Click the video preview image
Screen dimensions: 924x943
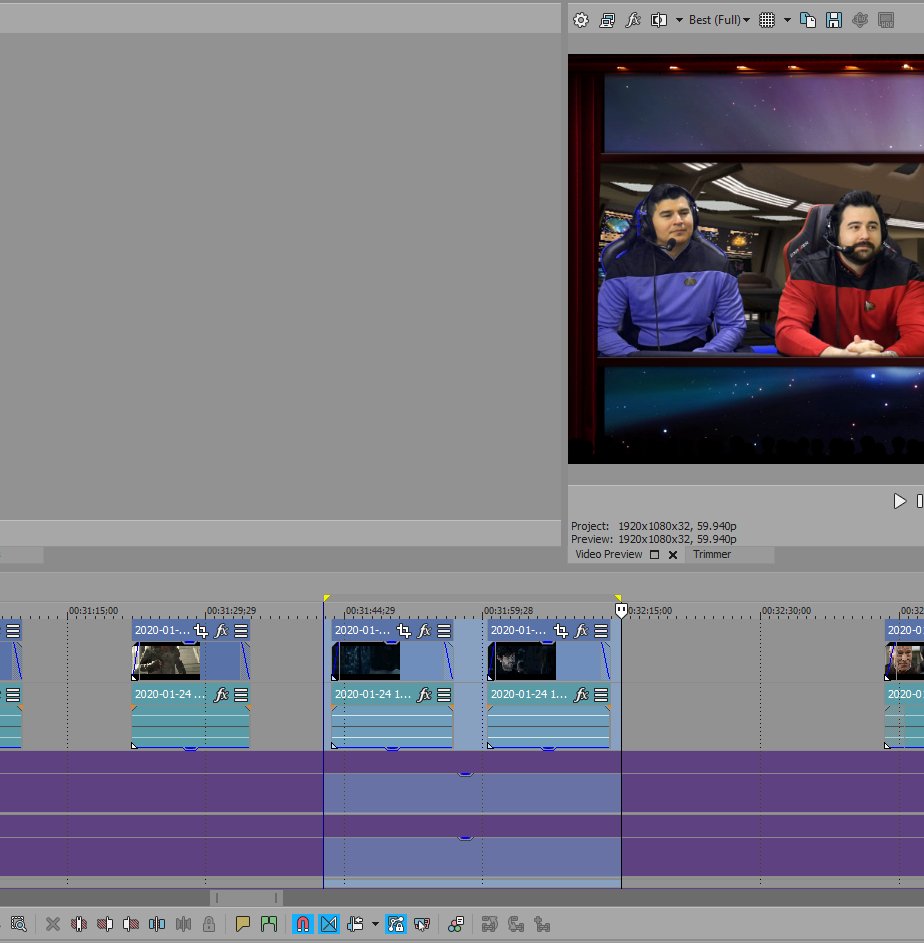click(x=746, y=259)
